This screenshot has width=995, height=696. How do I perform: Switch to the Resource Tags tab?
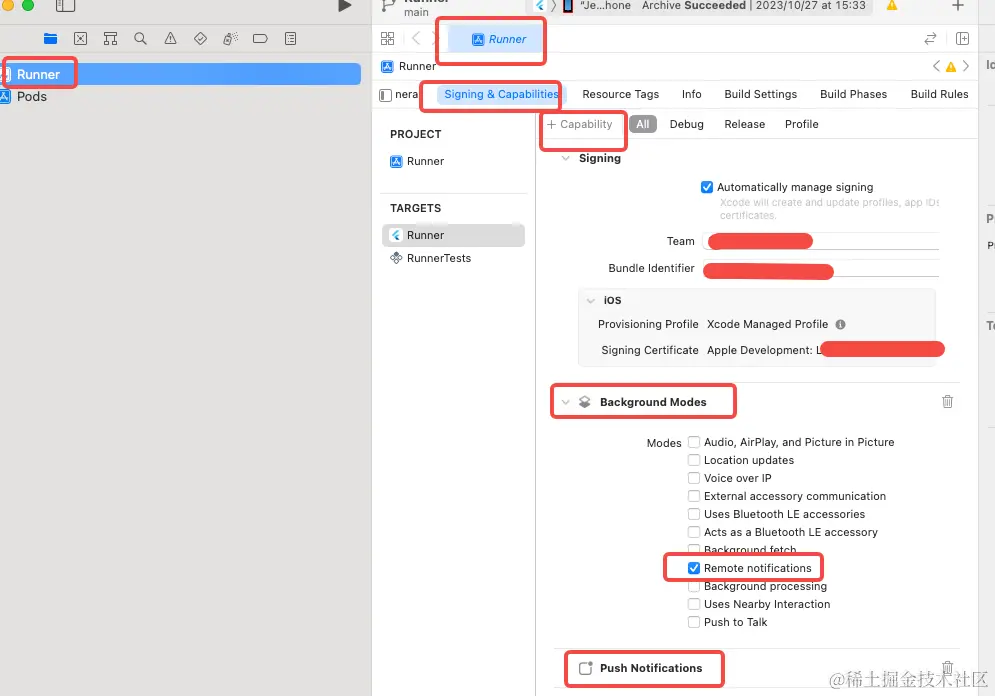click(620, 94)
